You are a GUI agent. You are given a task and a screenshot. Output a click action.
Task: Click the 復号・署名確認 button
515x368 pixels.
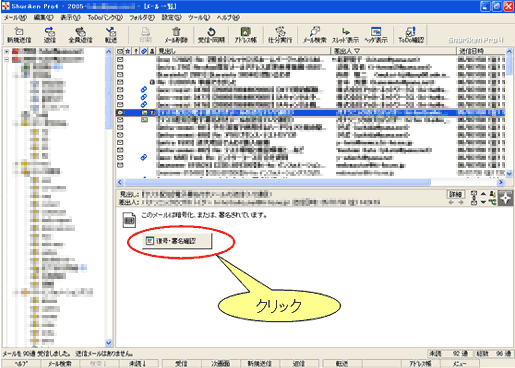click(x=177, y=241)
